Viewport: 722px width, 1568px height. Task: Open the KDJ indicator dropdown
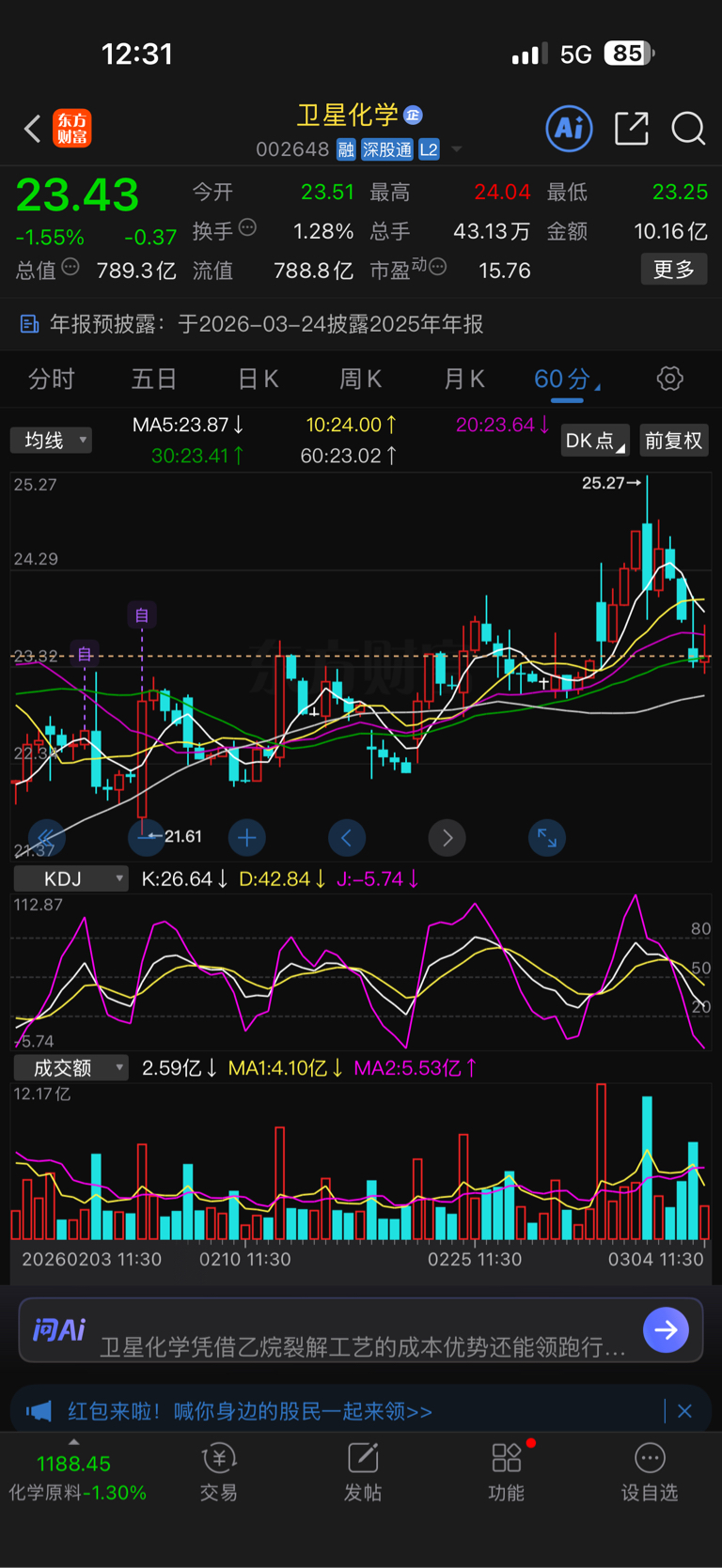coord(71,879)
